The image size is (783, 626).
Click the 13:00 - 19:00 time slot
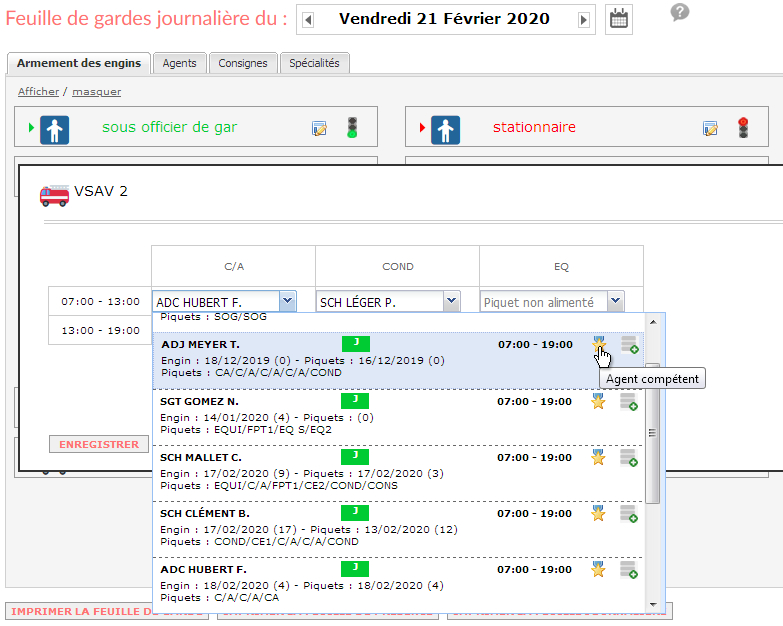[x=100, y=330]
